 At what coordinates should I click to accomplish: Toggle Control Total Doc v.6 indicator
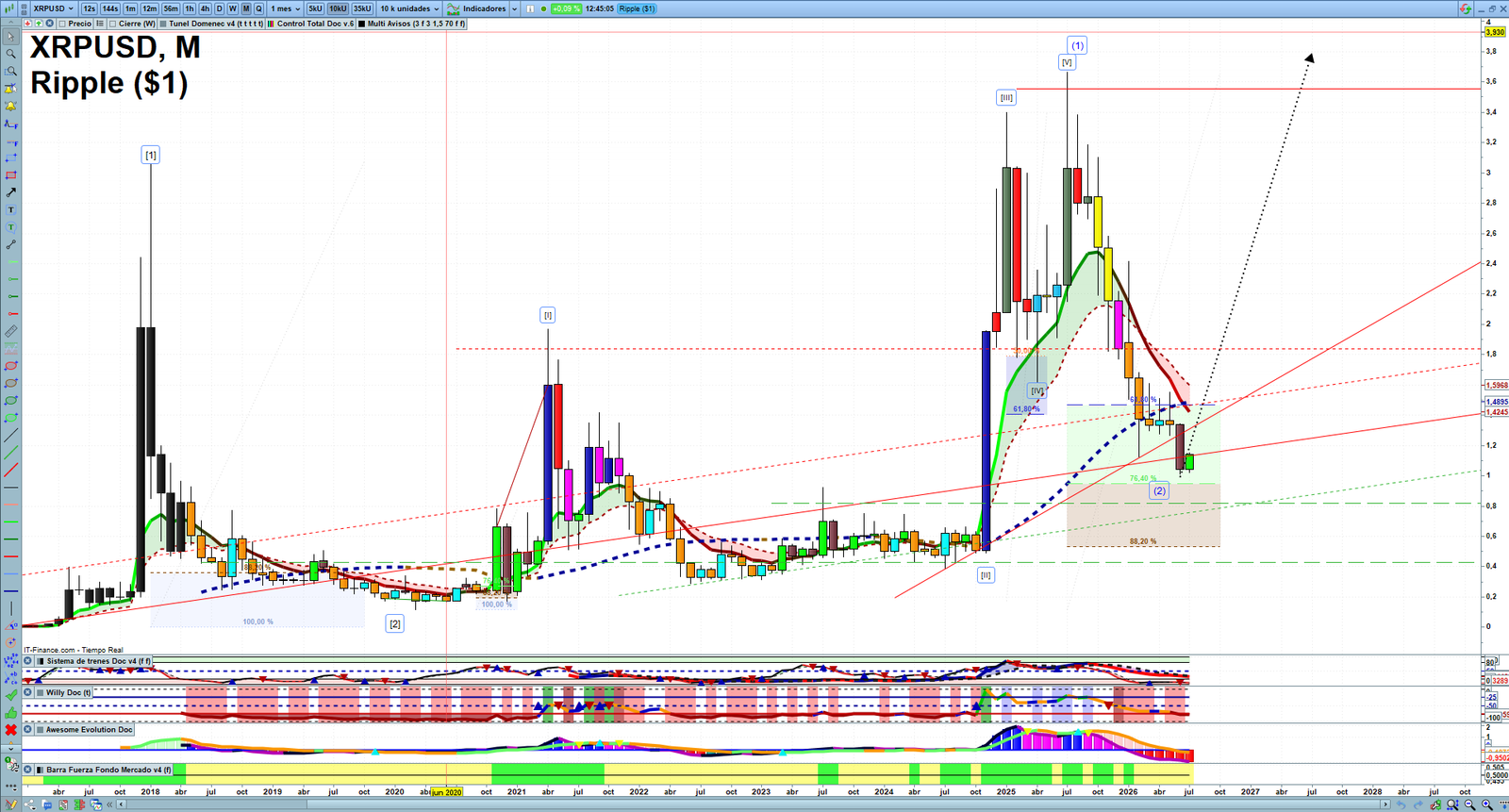click(x=271, y=24)
